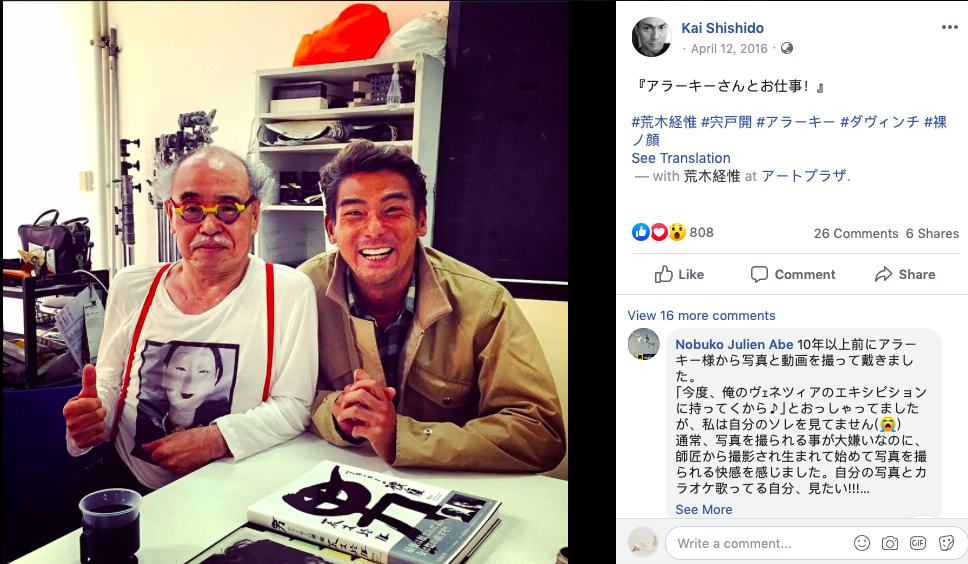Open the three-dot post options menu

pyautogui.click(x=949, y=27)
